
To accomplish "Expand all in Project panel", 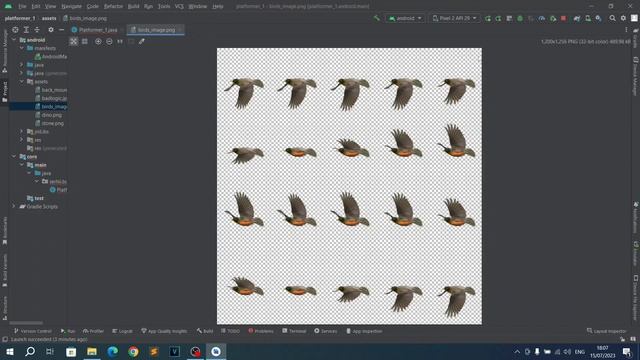I will pyautogui.click(x=26, y=30).
